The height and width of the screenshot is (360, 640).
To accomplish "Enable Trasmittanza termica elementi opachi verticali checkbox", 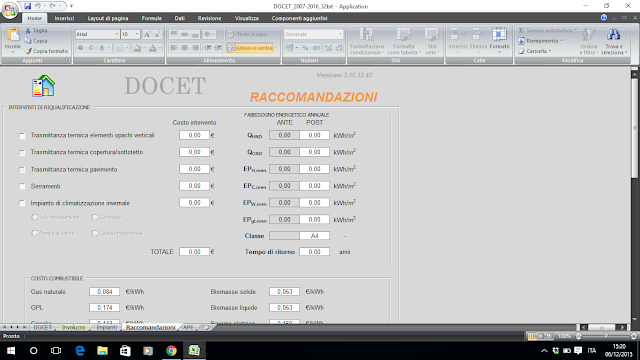I will click(x=22, y=136).
